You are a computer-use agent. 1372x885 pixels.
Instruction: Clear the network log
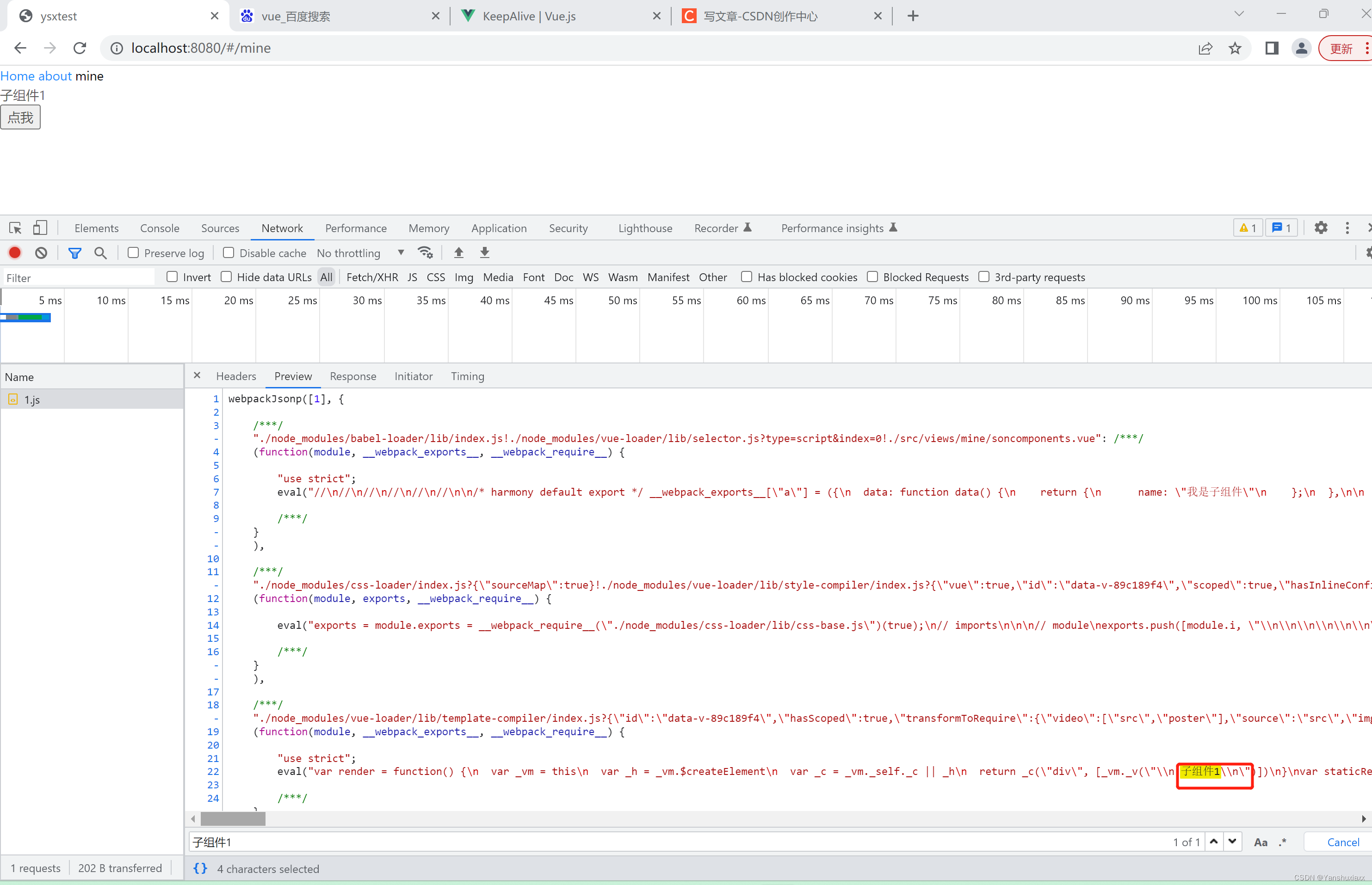coord(41,253)
